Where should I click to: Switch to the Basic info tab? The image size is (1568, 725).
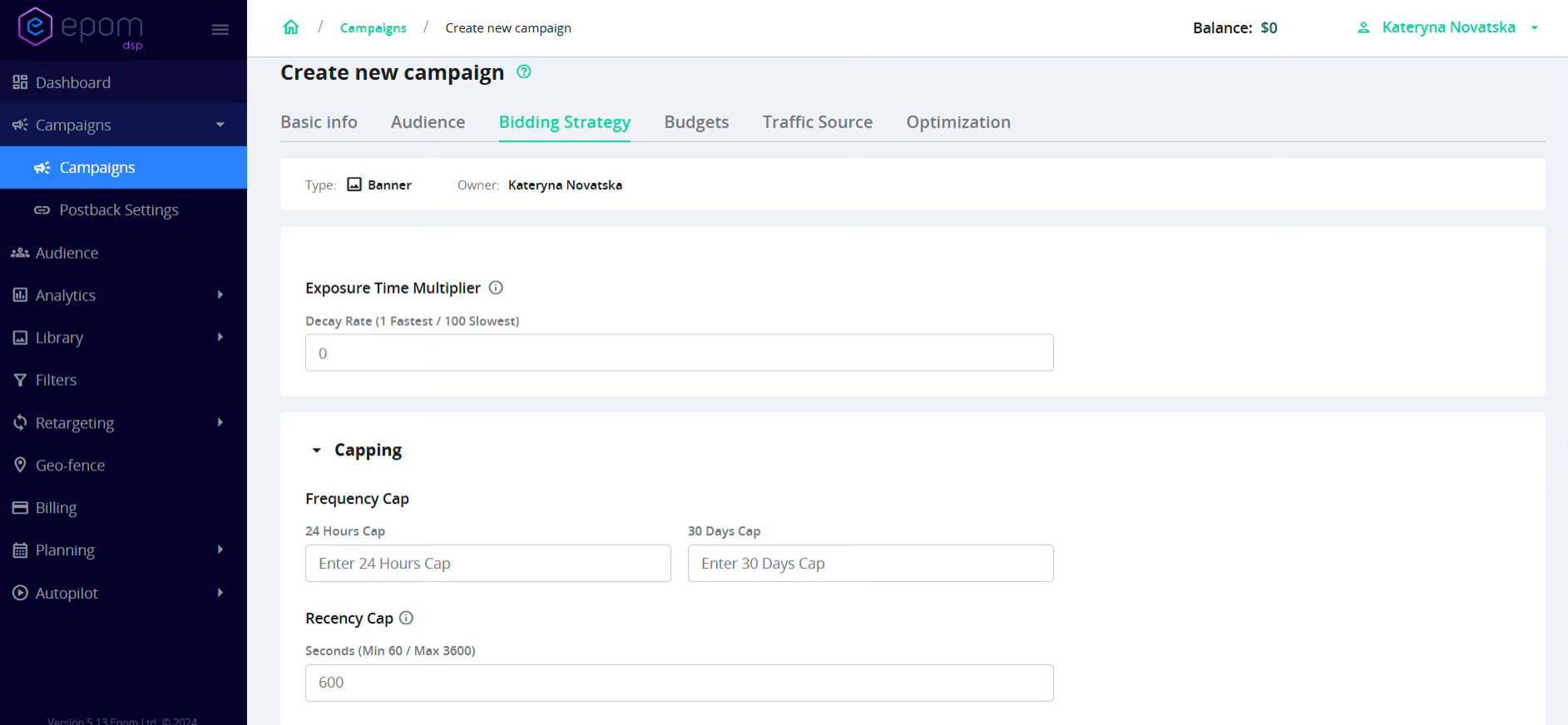[319, 122]
